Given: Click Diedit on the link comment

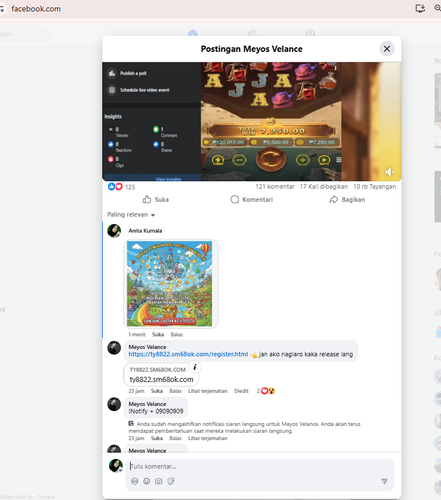Looking at the screenshot, I should point(241,391).
